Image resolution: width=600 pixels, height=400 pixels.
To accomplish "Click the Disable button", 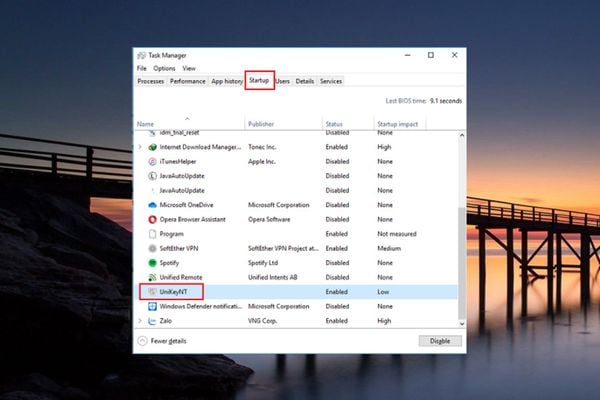I will pos(440,341).
